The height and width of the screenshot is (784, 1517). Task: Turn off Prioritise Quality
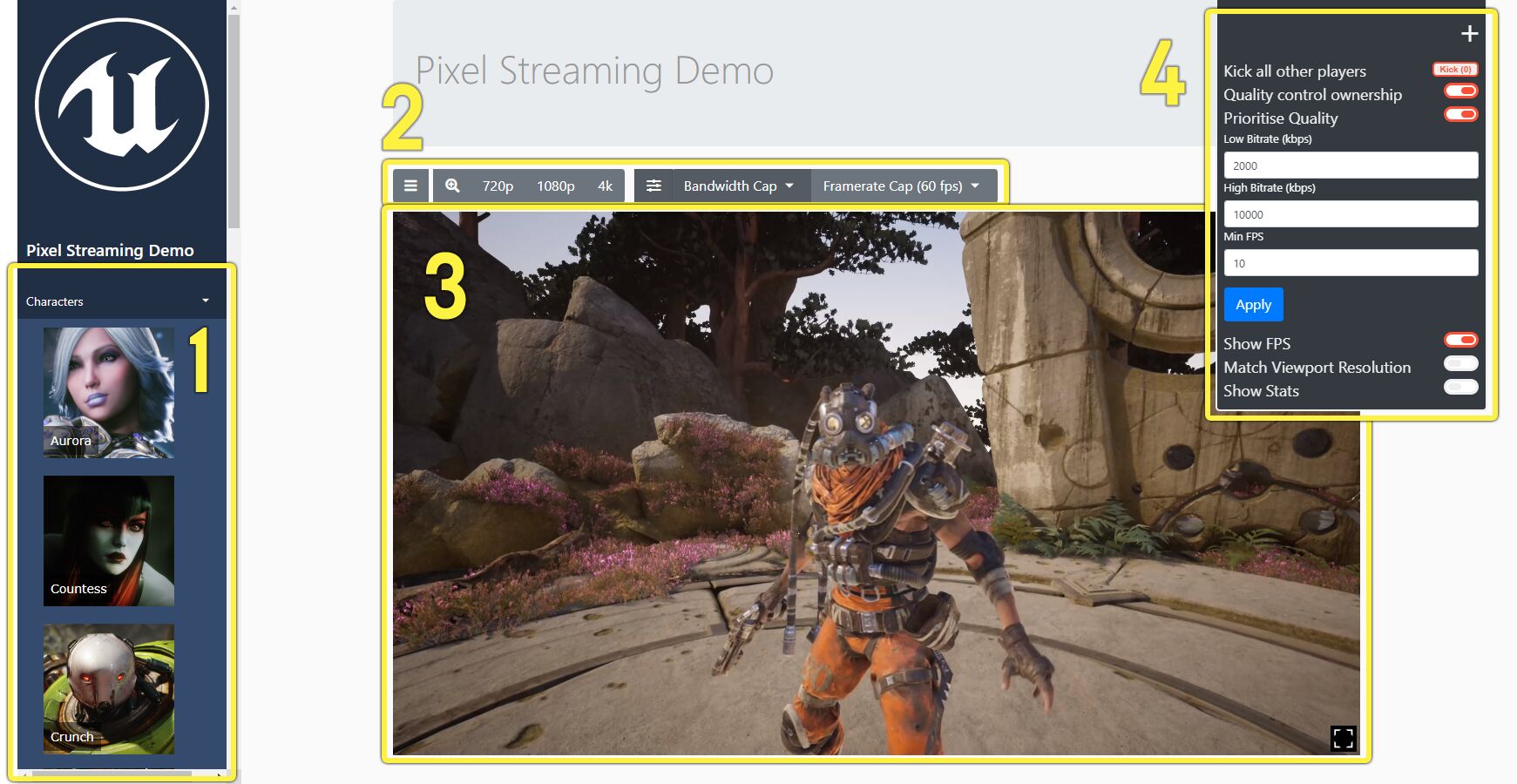coord(1460,114)
